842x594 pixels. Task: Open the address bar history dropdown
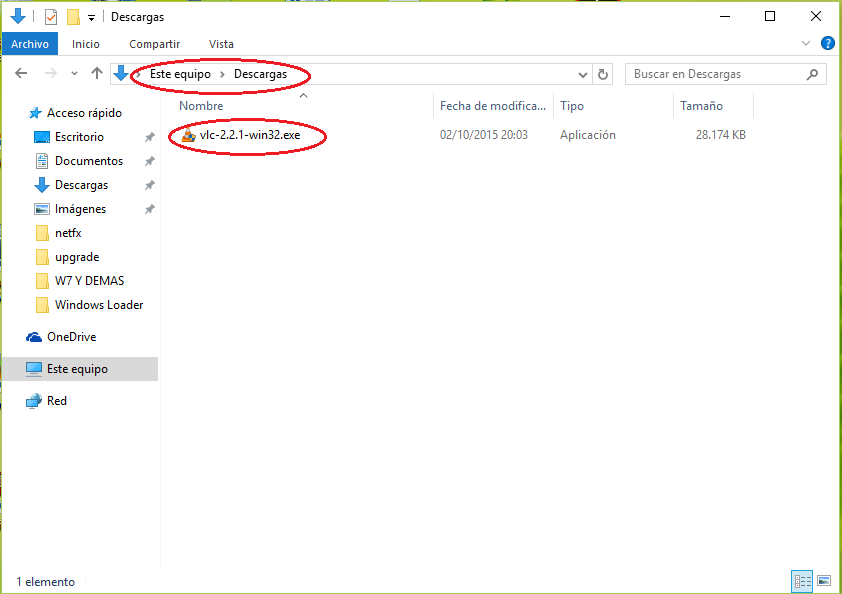[x=583, y=75]
